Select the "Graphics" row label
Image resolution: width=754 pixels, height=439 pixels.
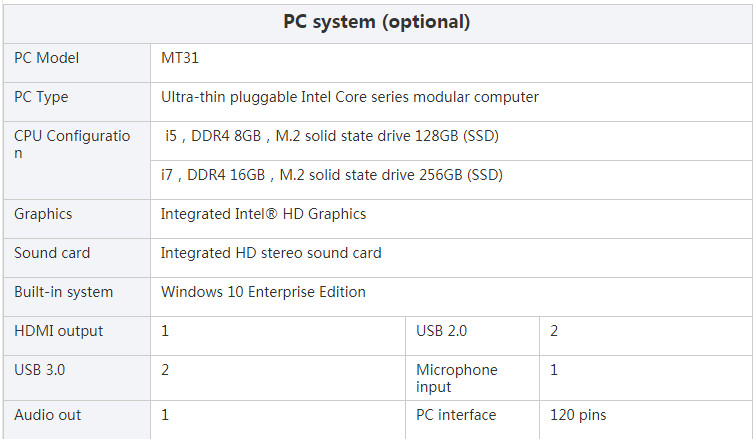(43, 214)
